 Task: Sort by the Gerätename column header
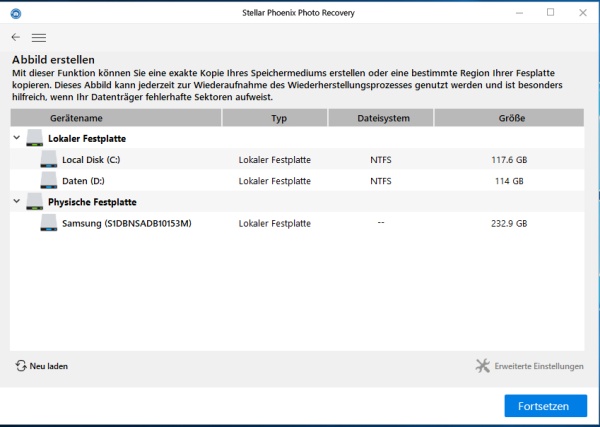click(x=116, y=118)
